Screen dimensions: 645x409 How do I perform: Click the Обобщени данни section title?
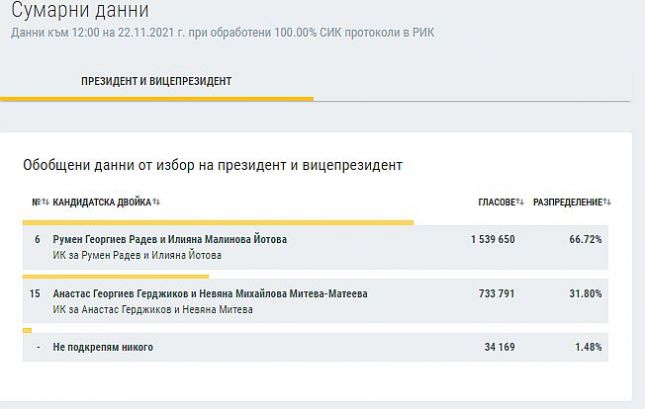(213, 165)
